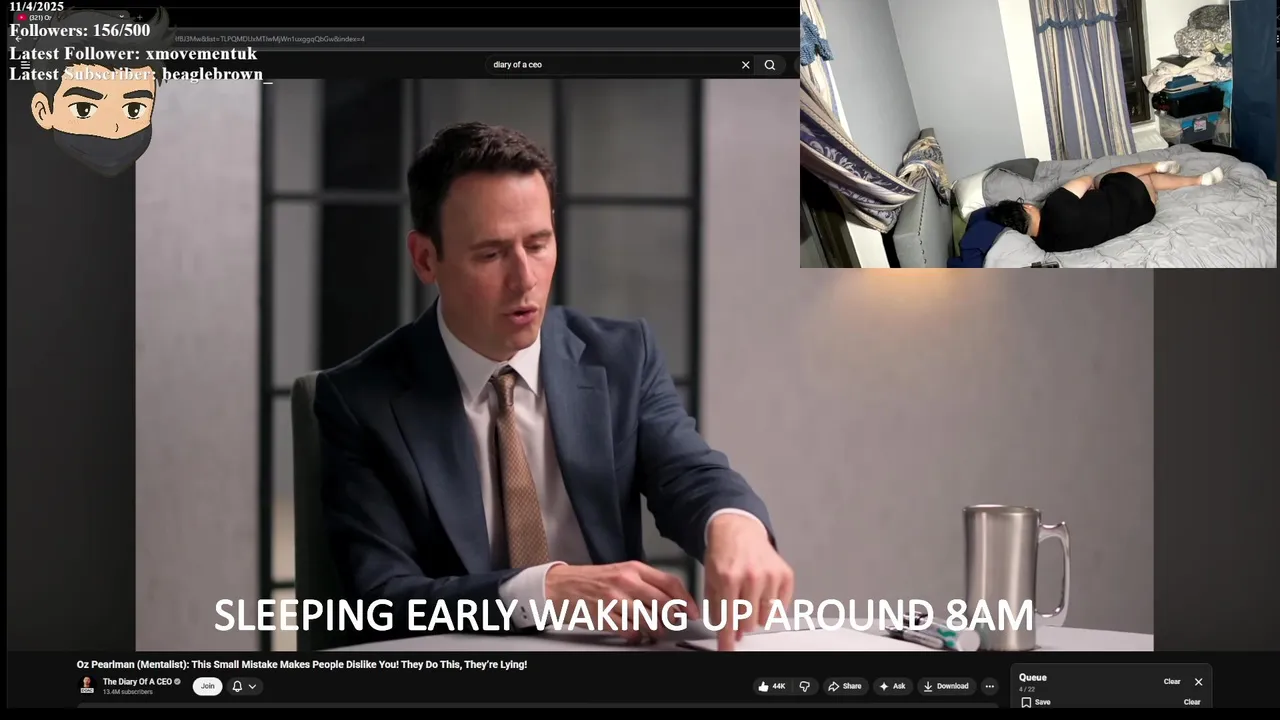
Task: Click Clear next to the queue close button
Action: (x=1172, y=682)
